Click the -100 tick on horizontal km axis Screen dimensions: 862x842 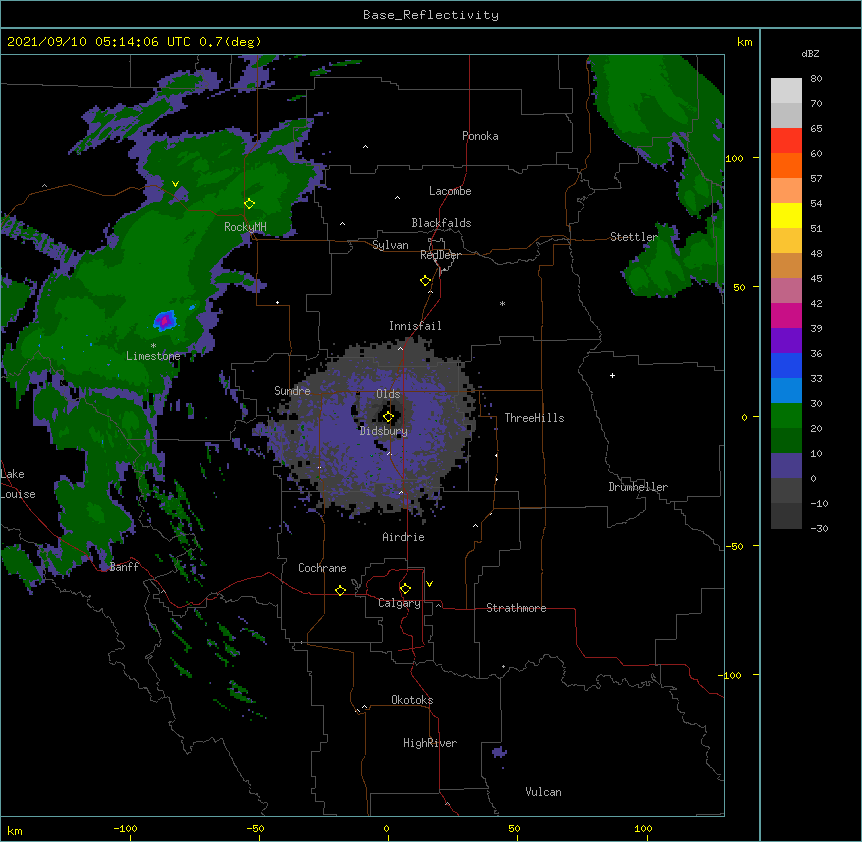pyautogui.click(x=126, y=828)
